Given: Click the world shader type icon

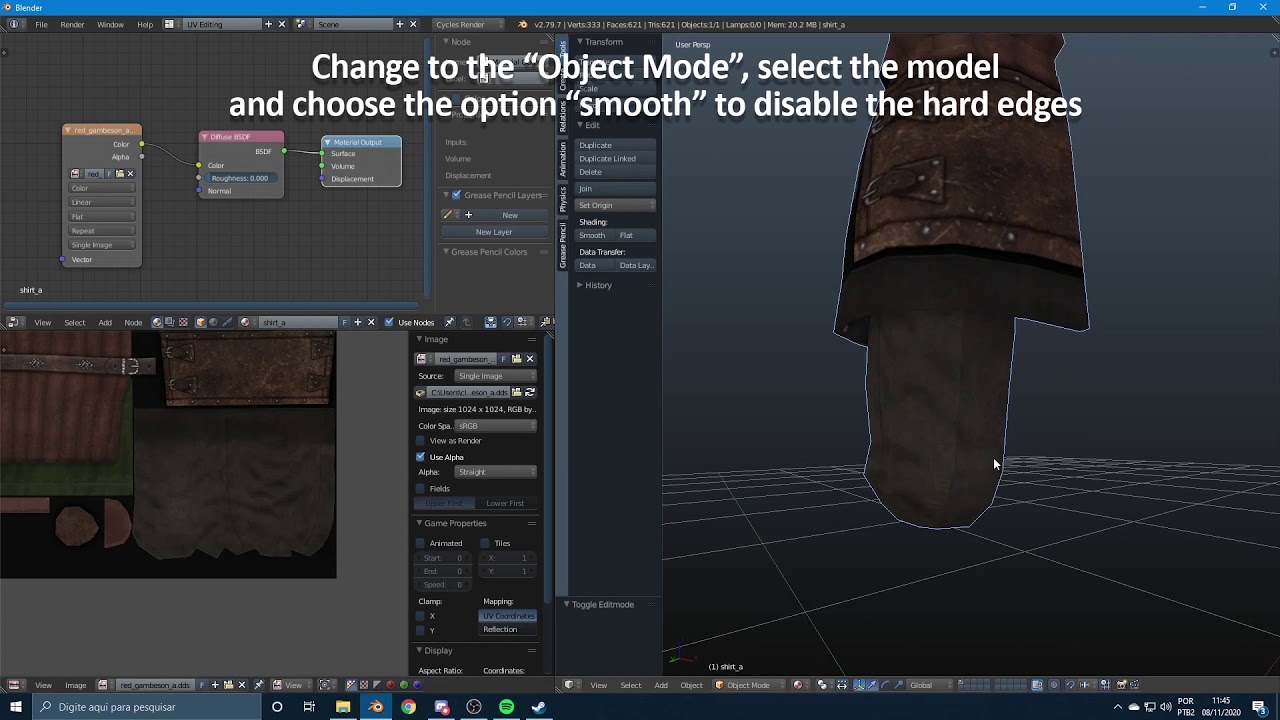Looking at the screenshot, I should coord(213,322).
